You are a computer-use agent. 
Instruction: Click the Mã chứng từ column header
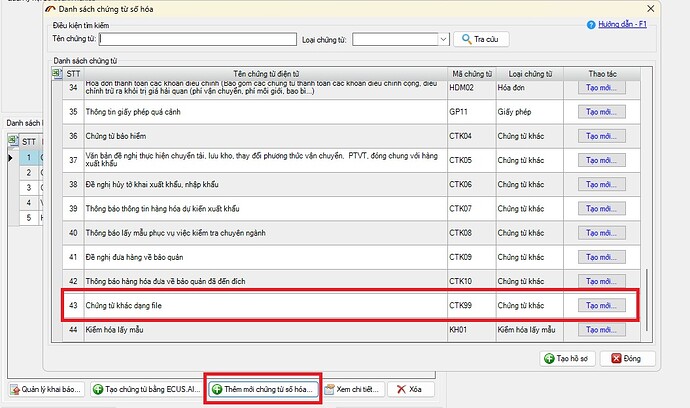[472, 74]
